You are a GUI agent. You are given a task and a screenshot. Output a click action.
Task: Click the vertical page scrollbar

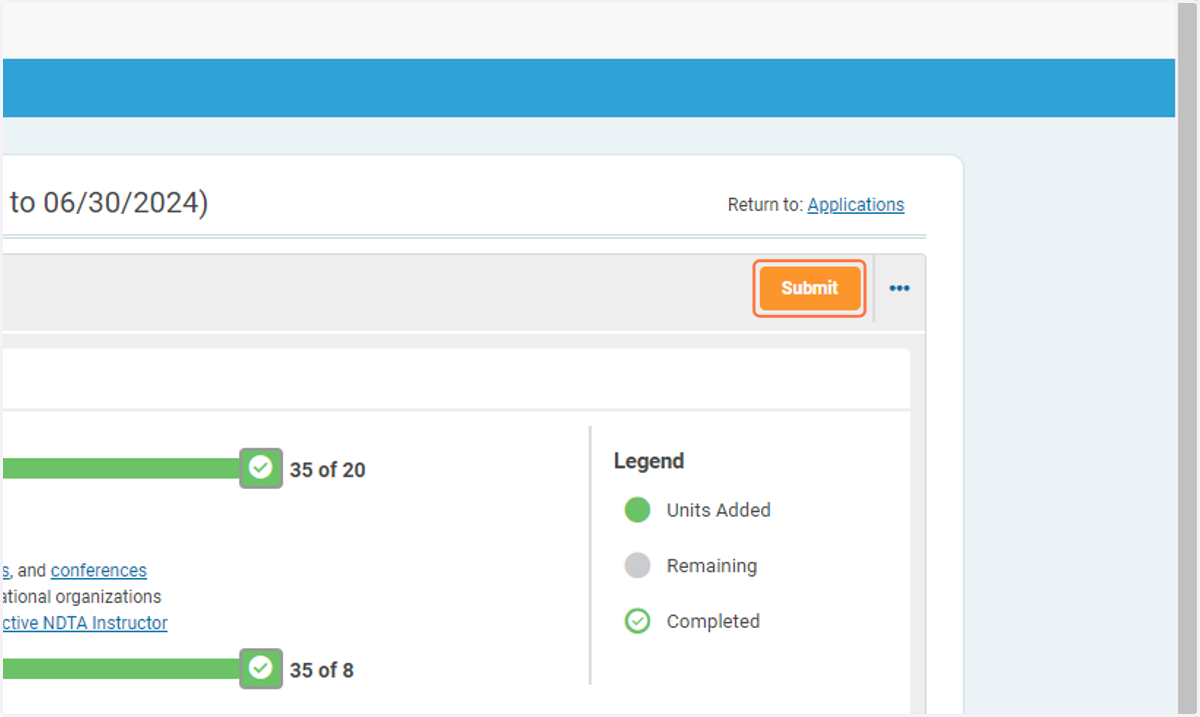pyautogui.click(x=1188, y=358)
